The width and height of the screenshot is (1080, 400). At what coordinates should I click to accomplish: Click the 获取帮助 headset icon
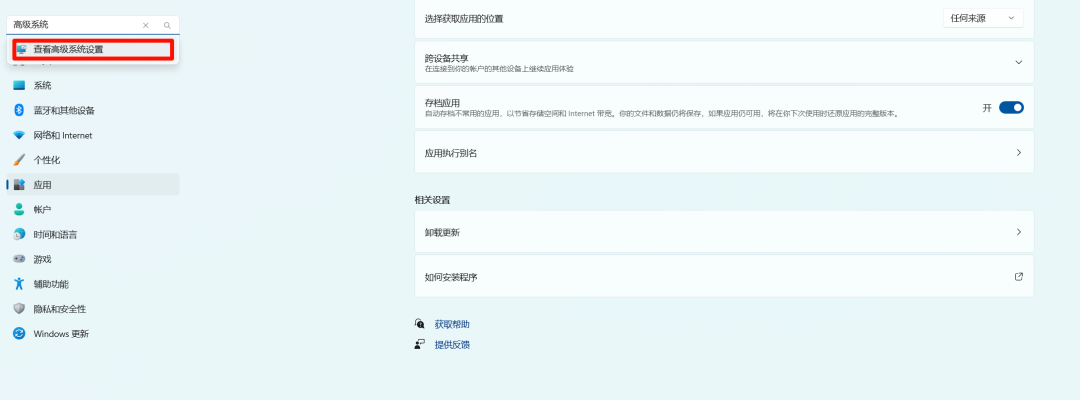tap(419, 324)
